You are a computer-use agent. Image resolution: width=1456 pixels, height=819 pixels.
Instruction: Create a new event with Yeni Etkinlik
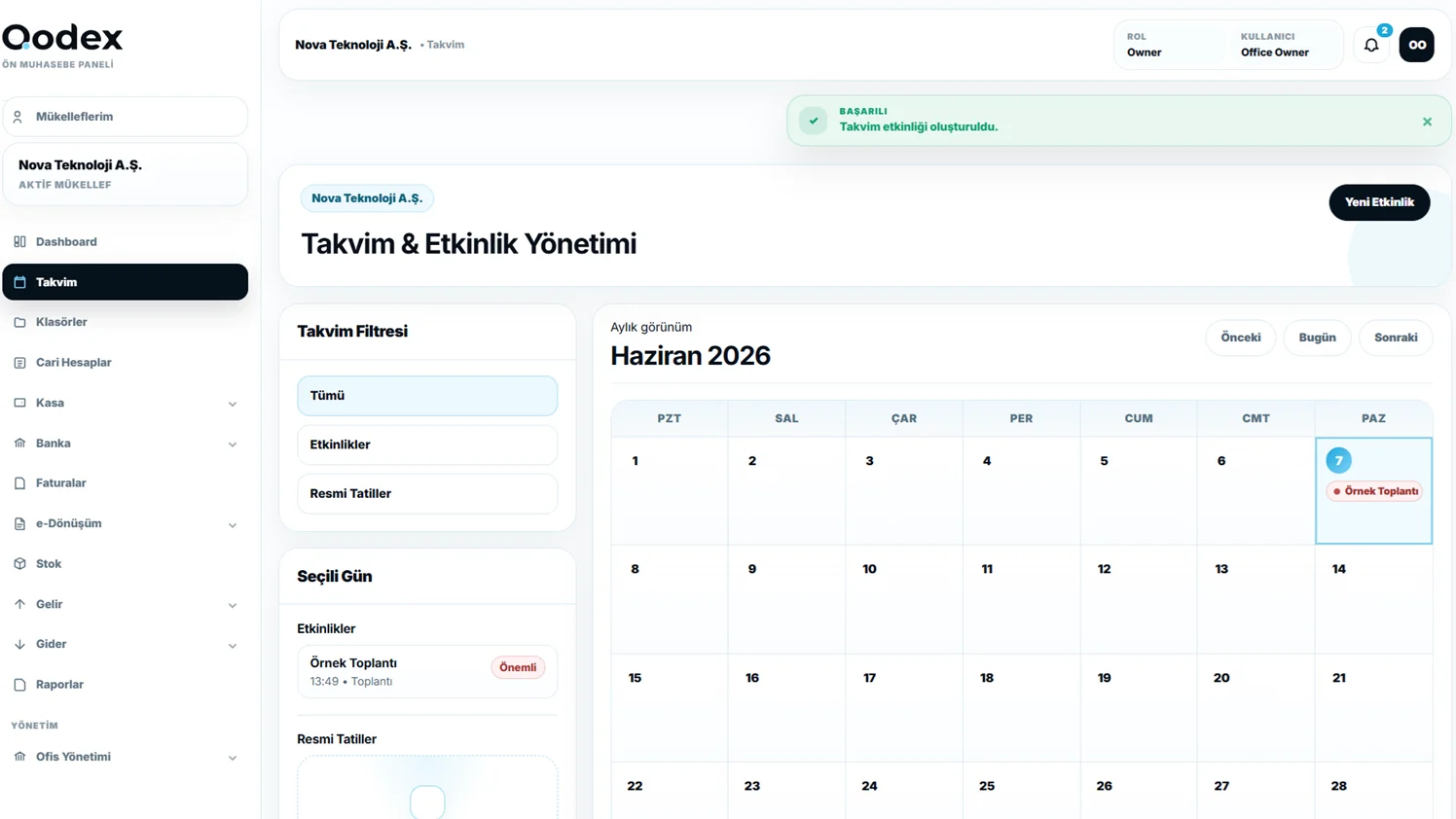point(1379,202)
